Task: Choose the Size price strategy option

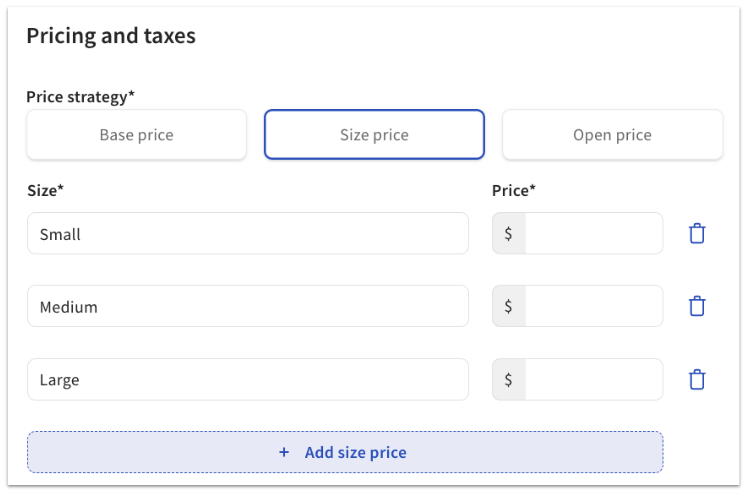Action: (374, 135)
